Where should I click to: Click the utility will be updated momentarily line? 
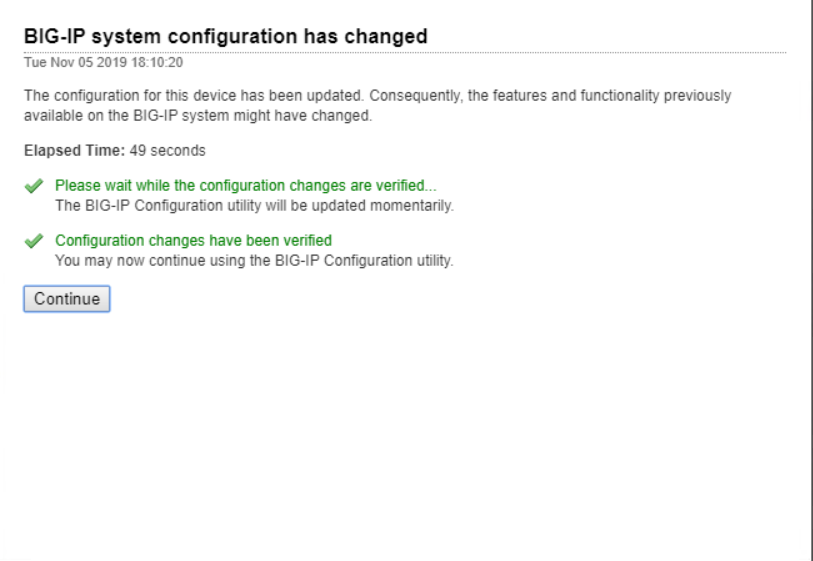[254, 205]
